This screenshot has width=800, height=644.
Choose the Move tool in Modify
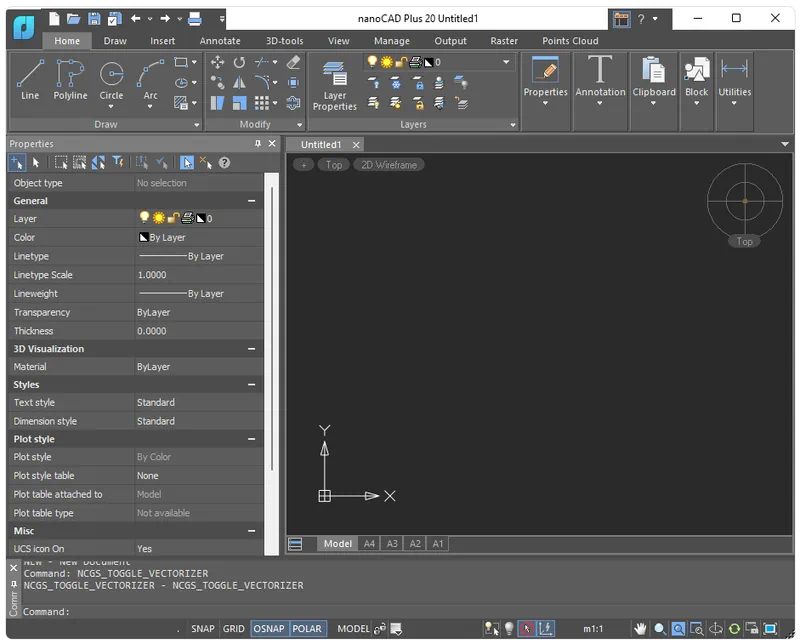[x=217, y=62]
